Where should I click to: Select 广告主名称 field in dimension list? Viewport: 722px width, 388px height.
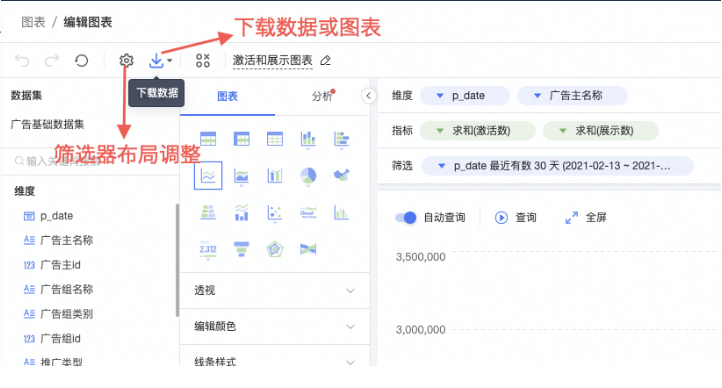tap(58, 240)
